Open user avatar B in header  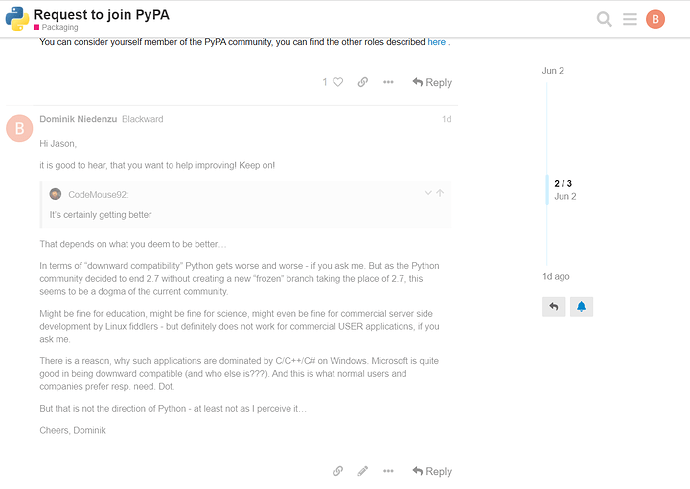point(655,19)
